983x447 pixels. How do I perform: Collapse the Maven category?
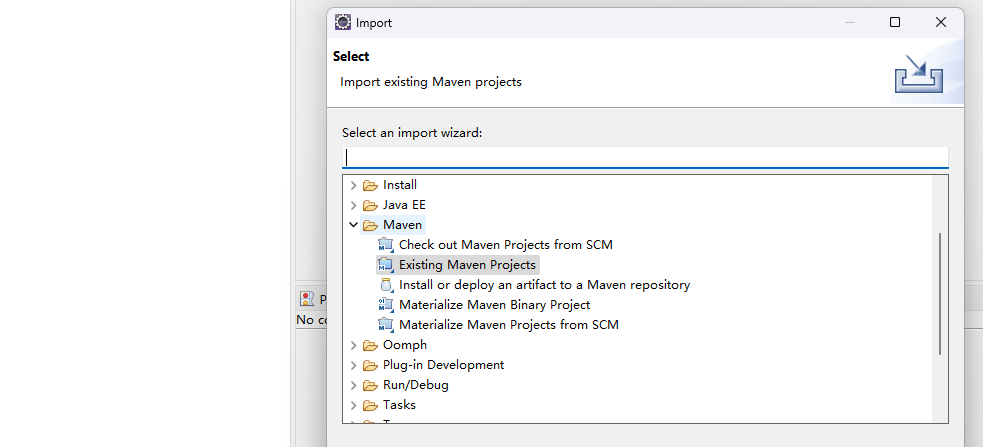[x=354, y=225]
